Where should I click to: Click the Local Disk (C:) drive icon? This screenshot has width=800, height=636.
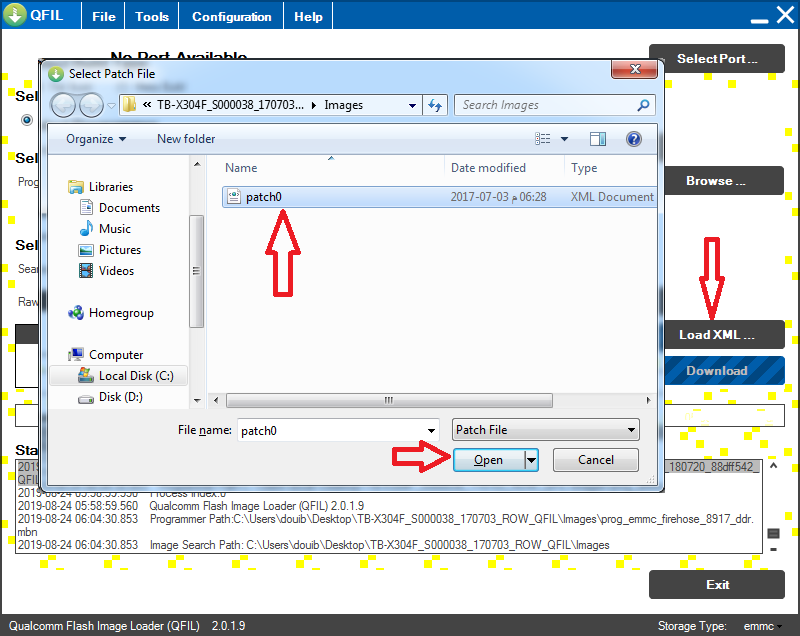pos(88,375)
